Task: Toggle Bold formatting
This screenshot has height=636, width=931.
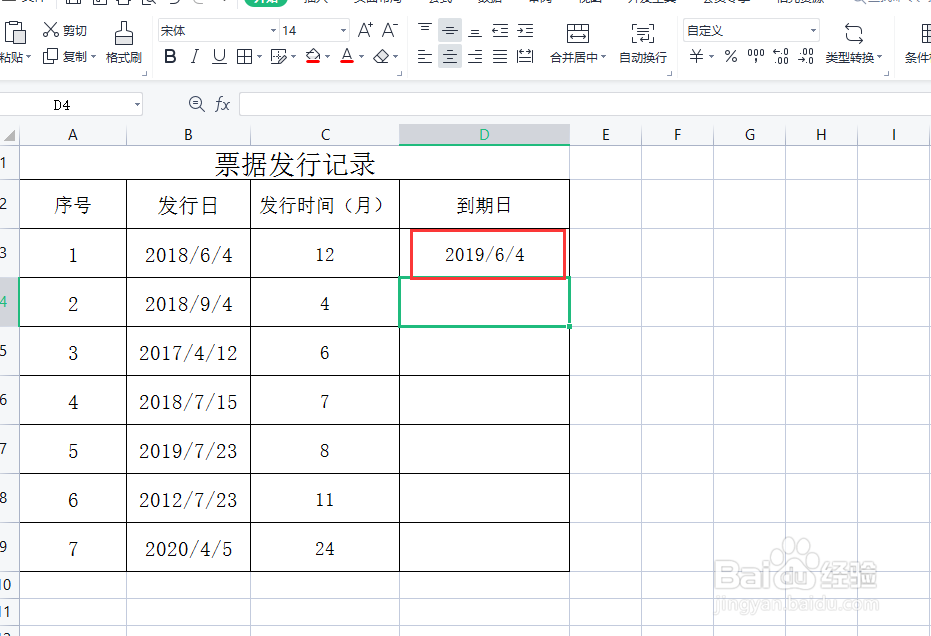Action: pyautogui.click(x=170, y=56)
